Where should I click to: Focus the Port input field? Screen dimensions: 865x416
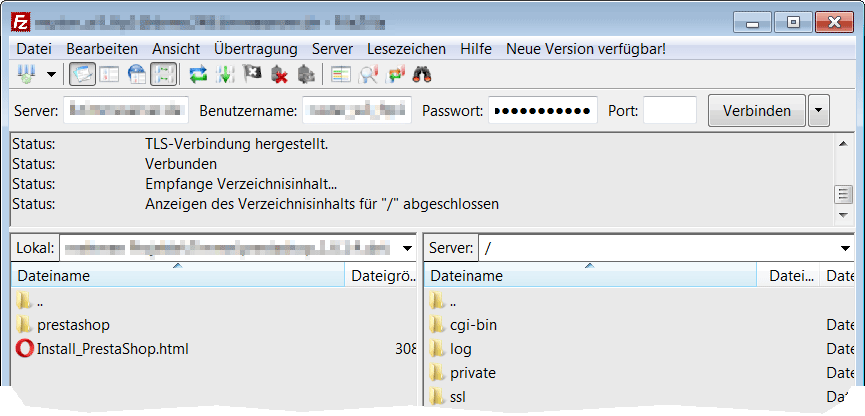tap(670, 110)
